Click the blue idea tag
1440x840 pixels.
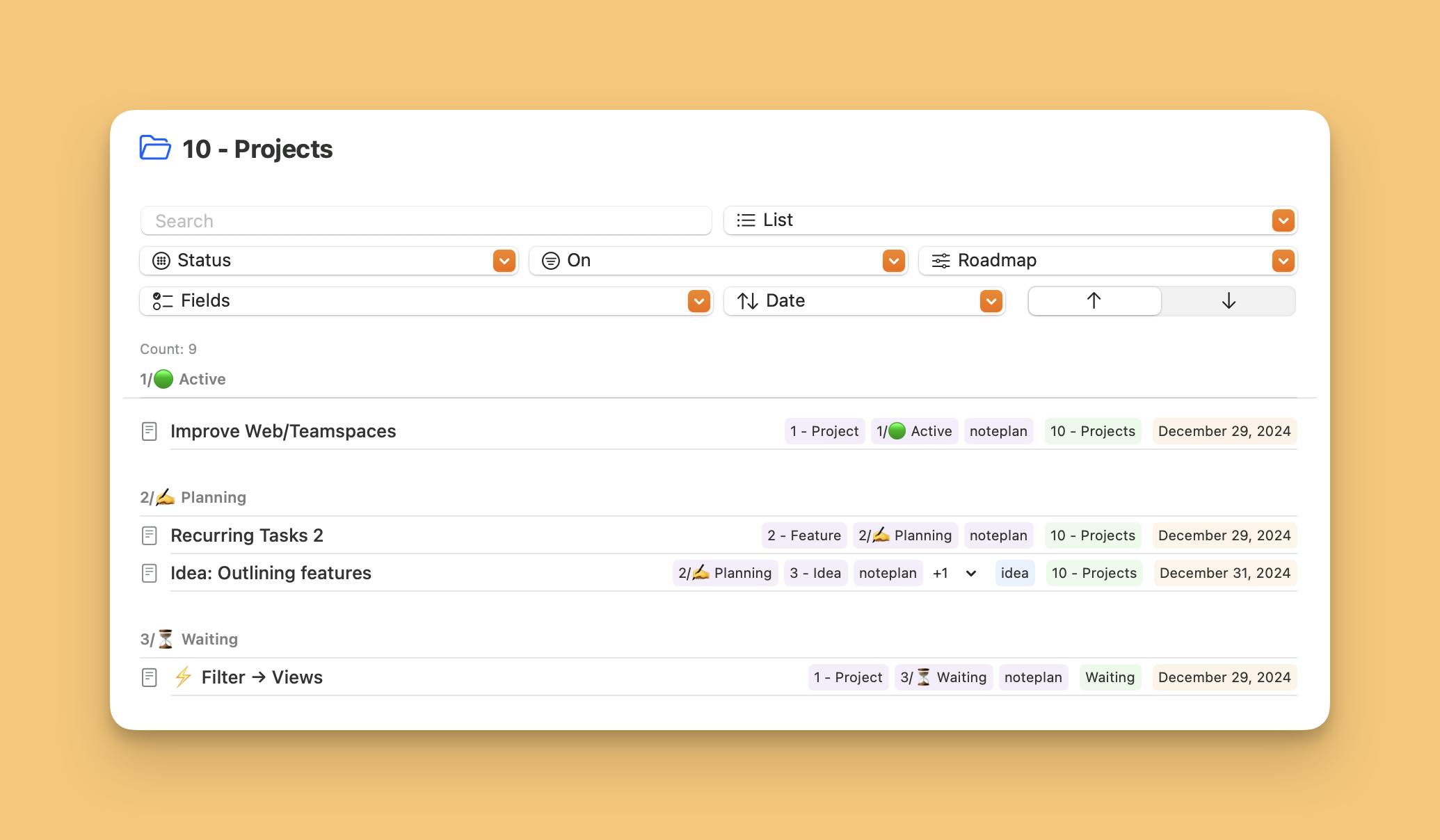point(1014,573)
